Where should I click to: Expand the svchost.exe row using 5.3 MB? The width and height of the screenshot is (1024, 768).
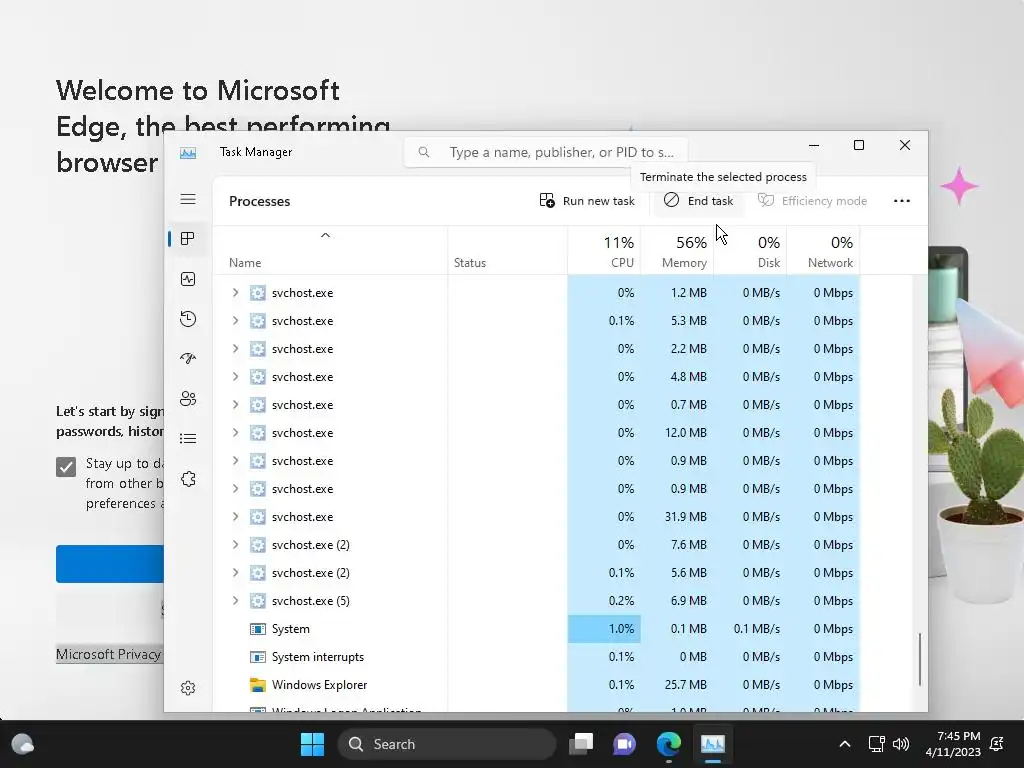pos(235,321)
